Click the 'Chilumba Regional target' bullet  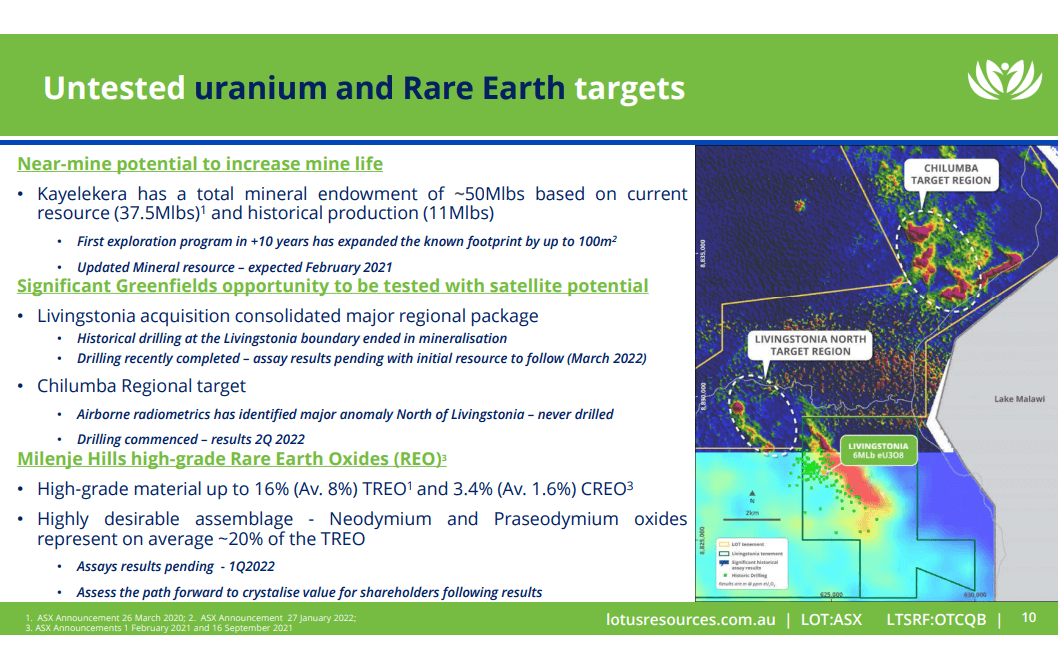(141, 386)
